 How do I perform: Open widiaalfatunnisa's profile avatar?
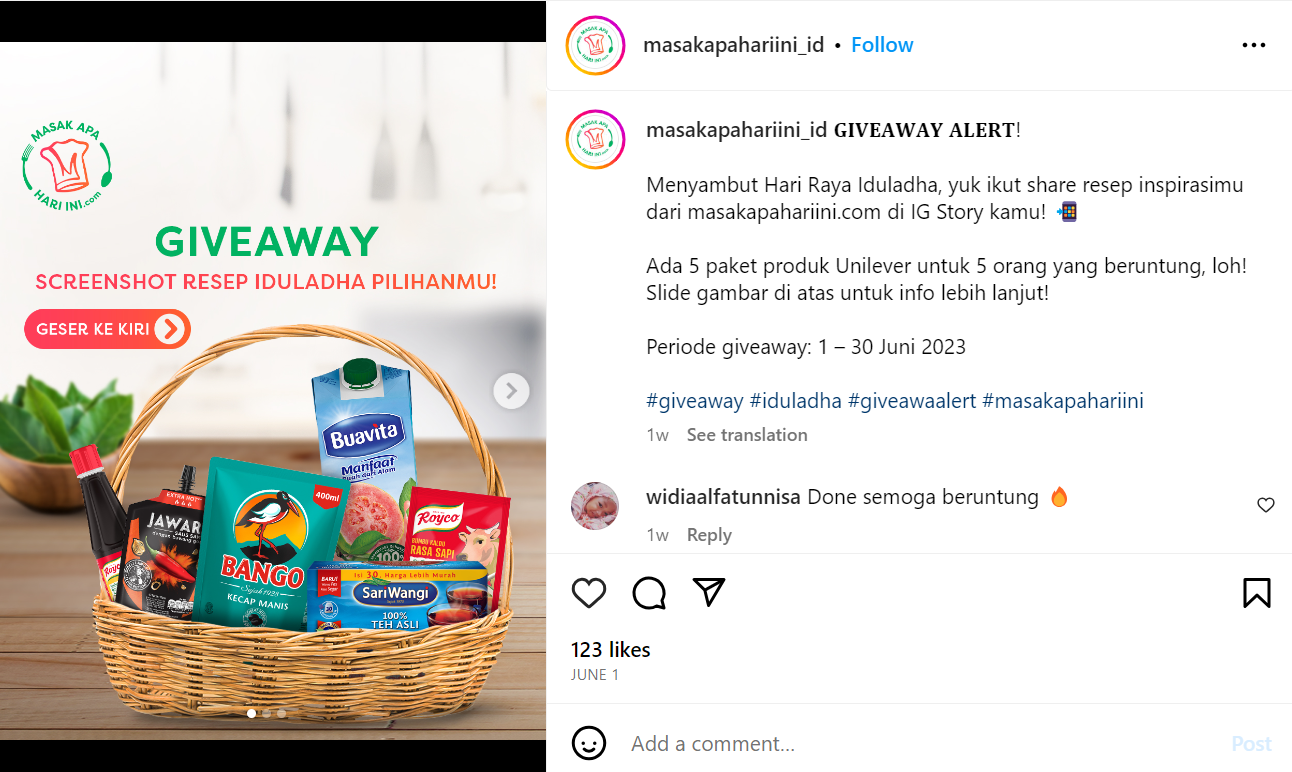pyautogui.click(x=595, y=505)
